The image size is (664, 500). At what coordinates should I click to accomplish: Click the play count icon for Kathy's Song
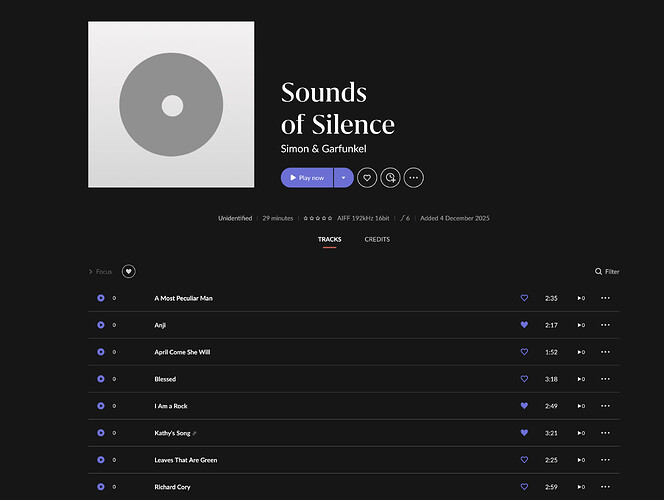pos(581,433)
